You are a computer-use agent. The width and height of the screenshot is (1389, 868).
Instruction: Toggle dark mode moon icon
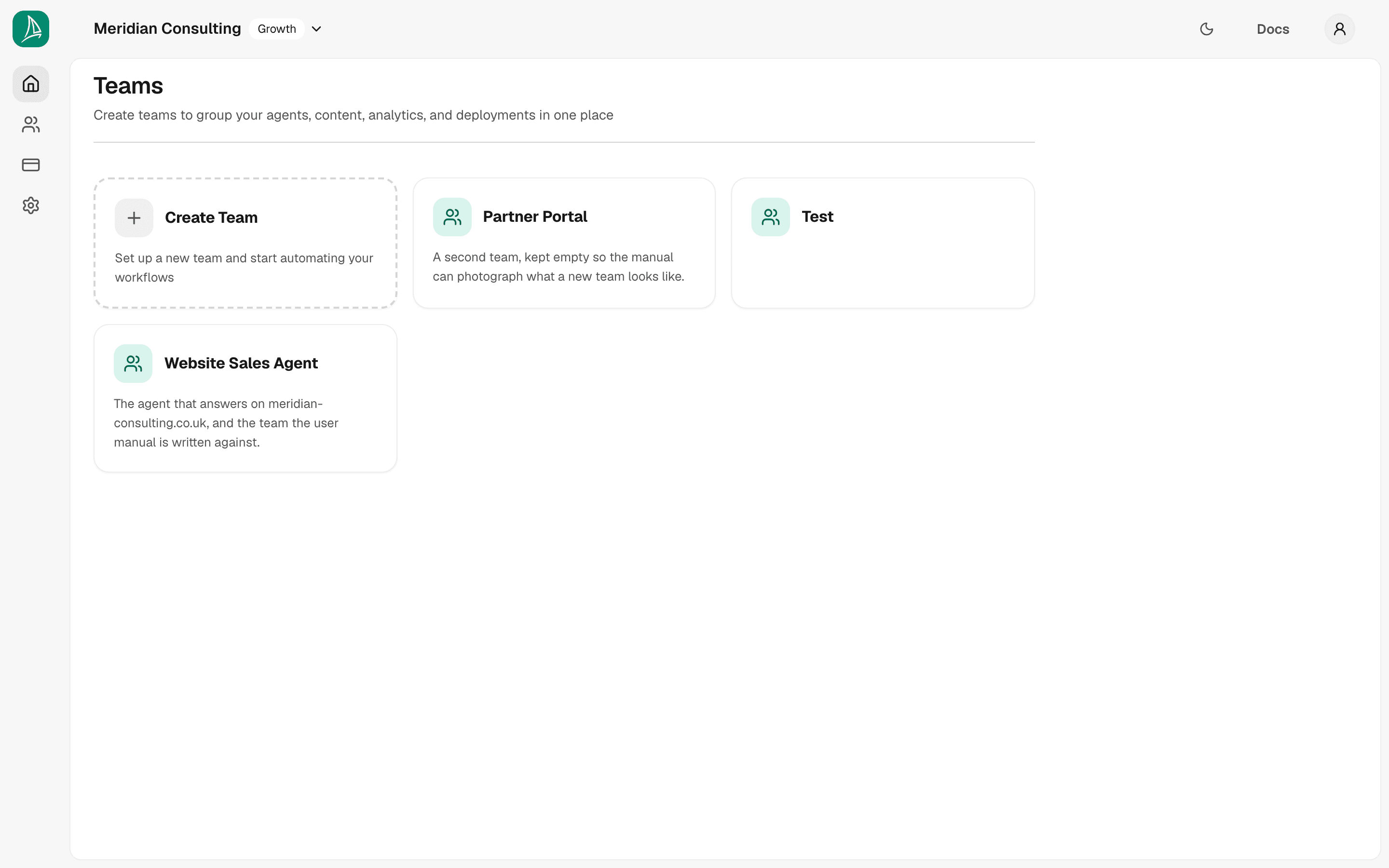(1207, 29)
